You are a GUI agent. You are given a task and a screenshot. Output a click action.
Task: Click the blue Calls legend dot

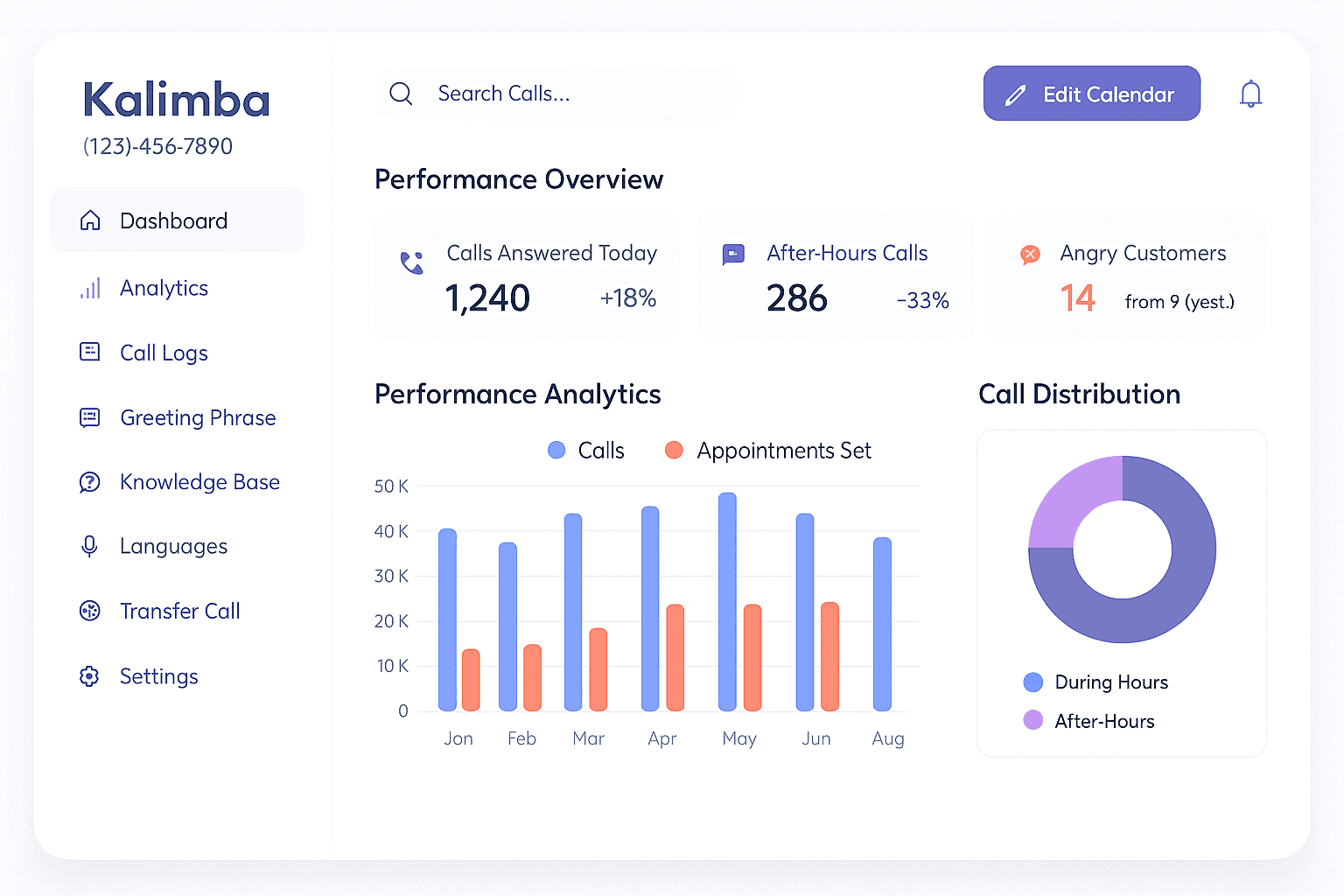(x=556, y=450)
